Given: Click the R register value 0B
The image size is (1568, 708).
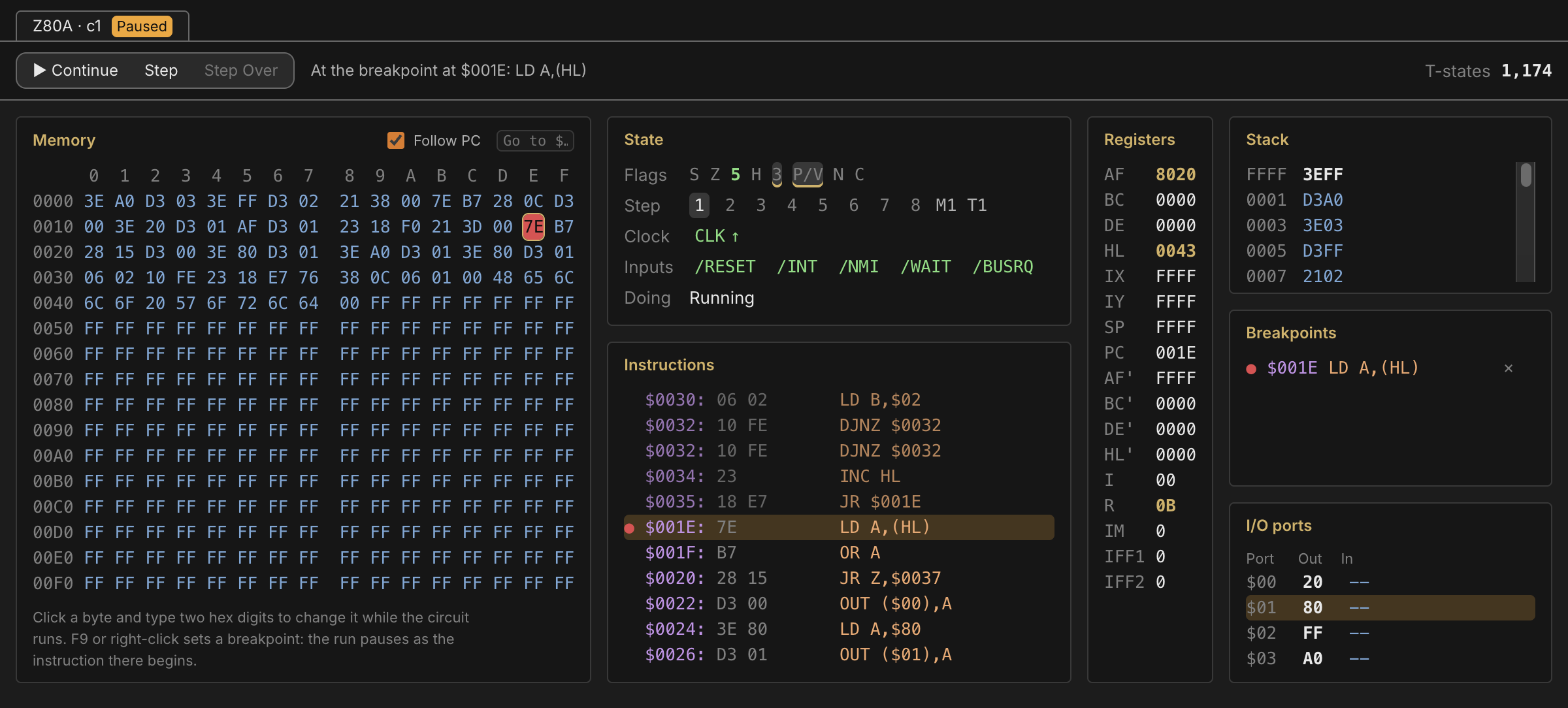Looking at the screenshot, I should point(1166,506).
